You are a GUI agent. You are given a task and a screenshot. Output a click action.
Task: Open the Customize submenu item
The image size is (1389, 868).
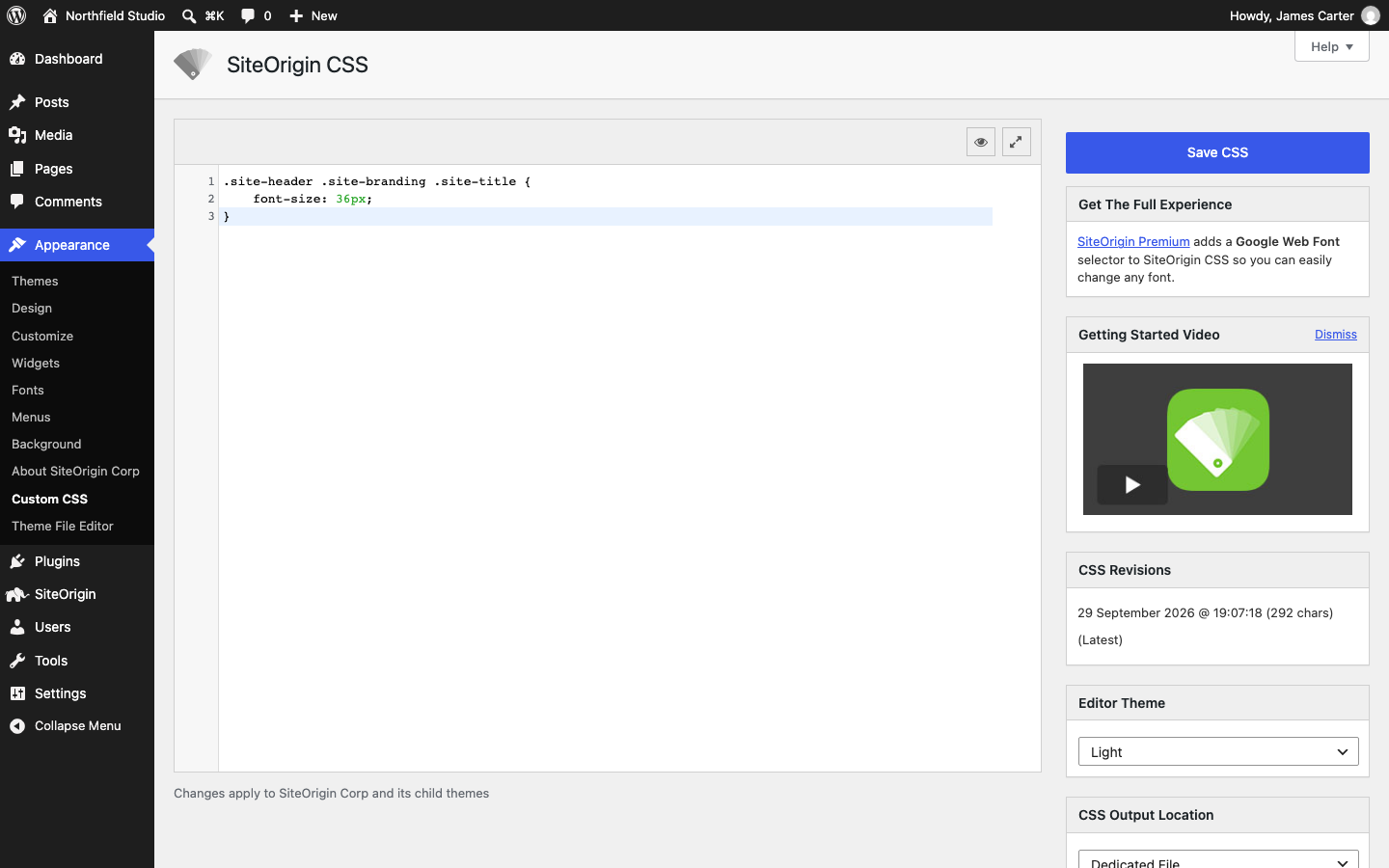pos(42,336)
